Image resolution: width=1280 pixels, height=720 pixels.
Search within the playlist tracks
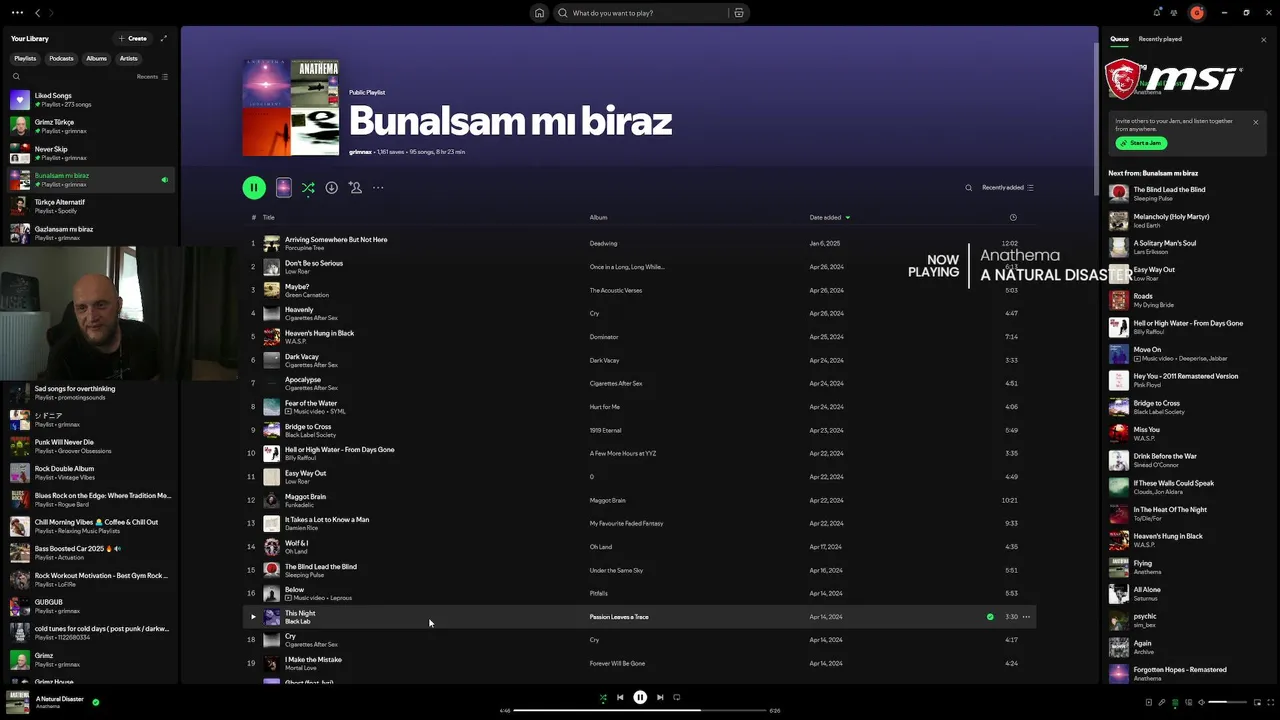pyautogui.click(x=968, y=188)
